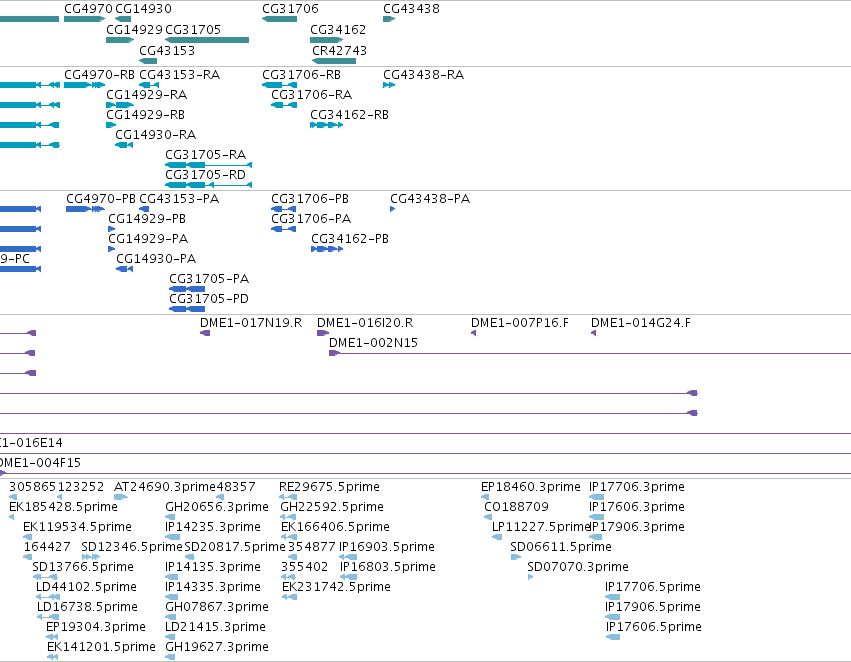Screen dimensions: 851x662
Task: Click EST EK166406.5prime
Action: point(289,537)
